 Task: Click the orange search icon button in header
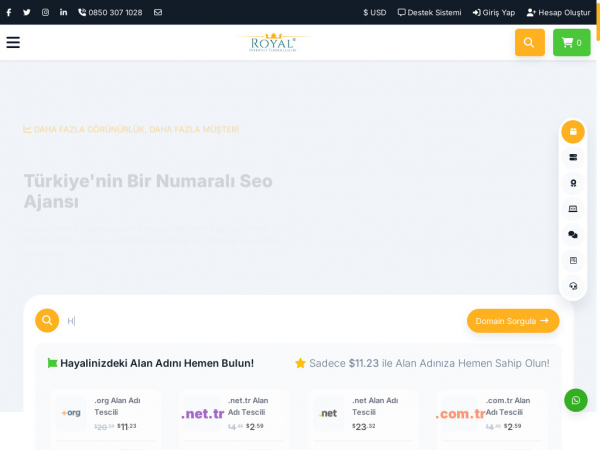tap(529, 43)
